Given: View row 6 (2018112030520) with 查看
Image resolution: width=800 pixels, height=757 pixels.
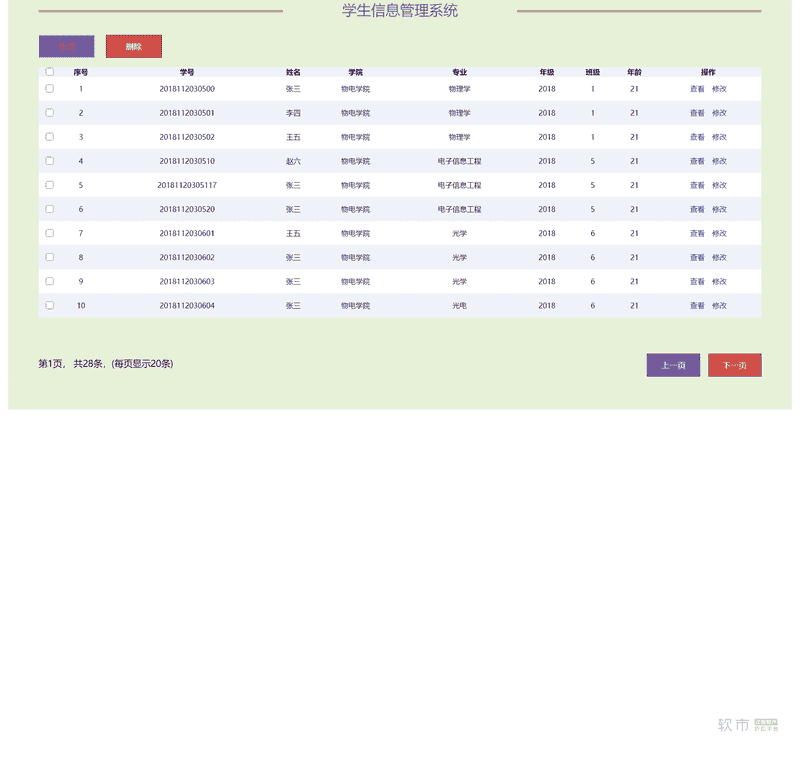Looking at the screenshot, I should [697, 209].
